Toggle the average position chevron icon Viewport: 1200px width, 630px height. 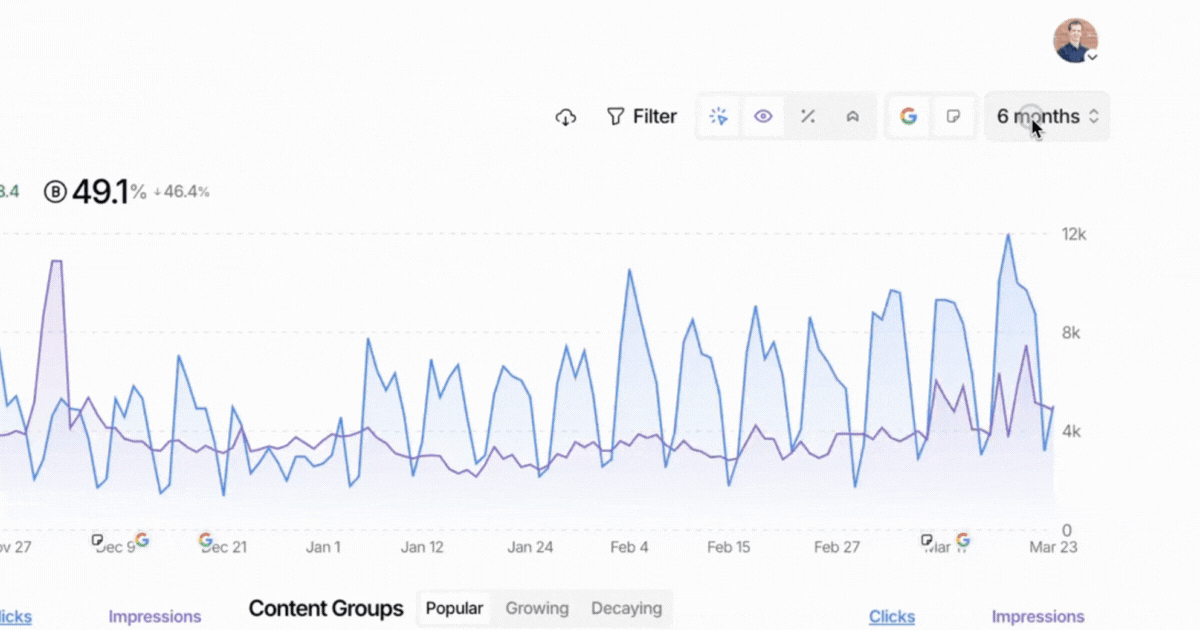click(x=853, y=117)
